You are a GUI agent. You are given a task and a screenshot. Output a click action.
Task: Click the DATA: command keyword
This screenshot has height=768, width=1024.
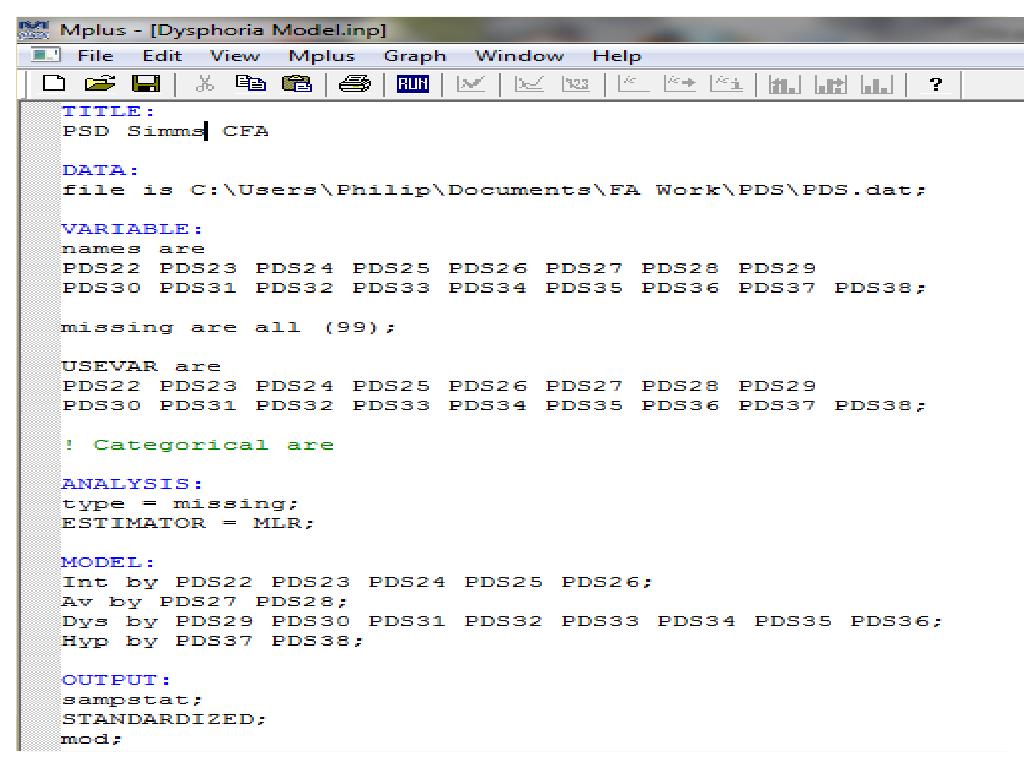(101, 170)
